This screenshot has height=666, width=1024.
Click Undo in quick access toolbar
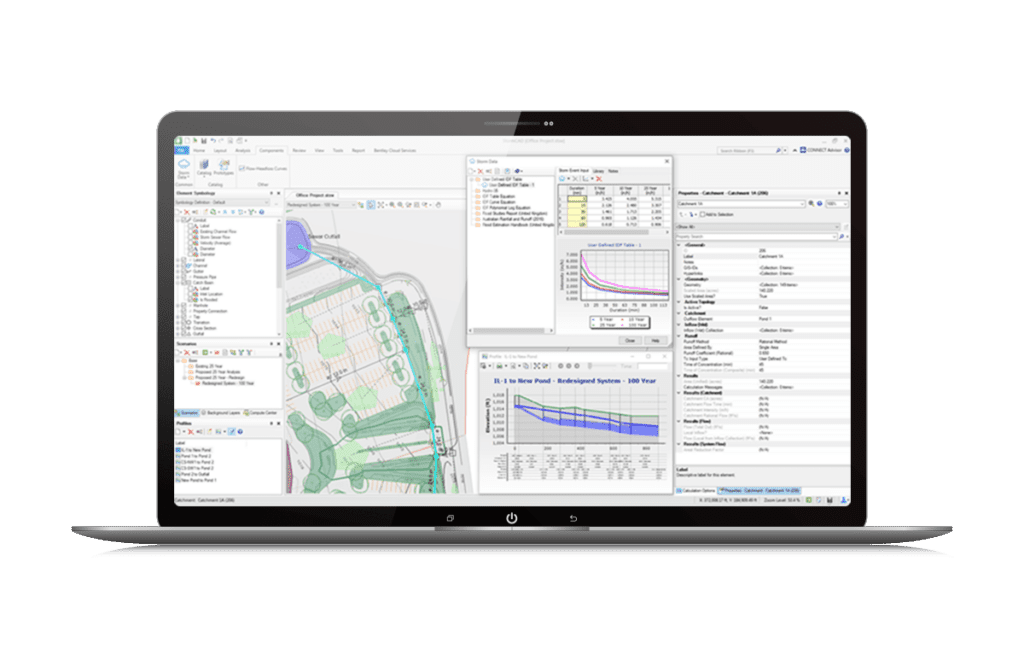click(x=213, y=140)
